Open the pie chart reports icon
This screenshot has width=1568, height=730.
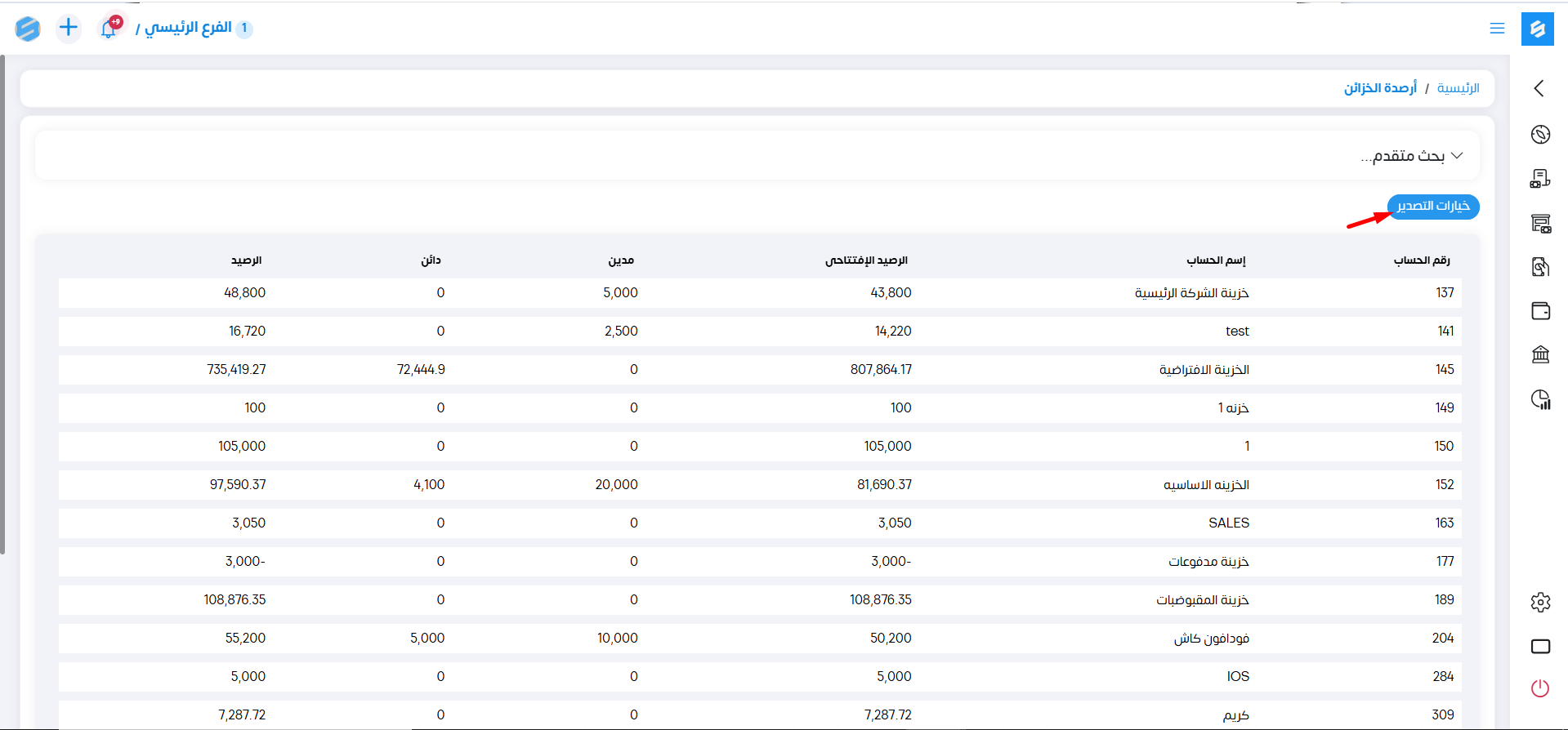[1540, 399]
